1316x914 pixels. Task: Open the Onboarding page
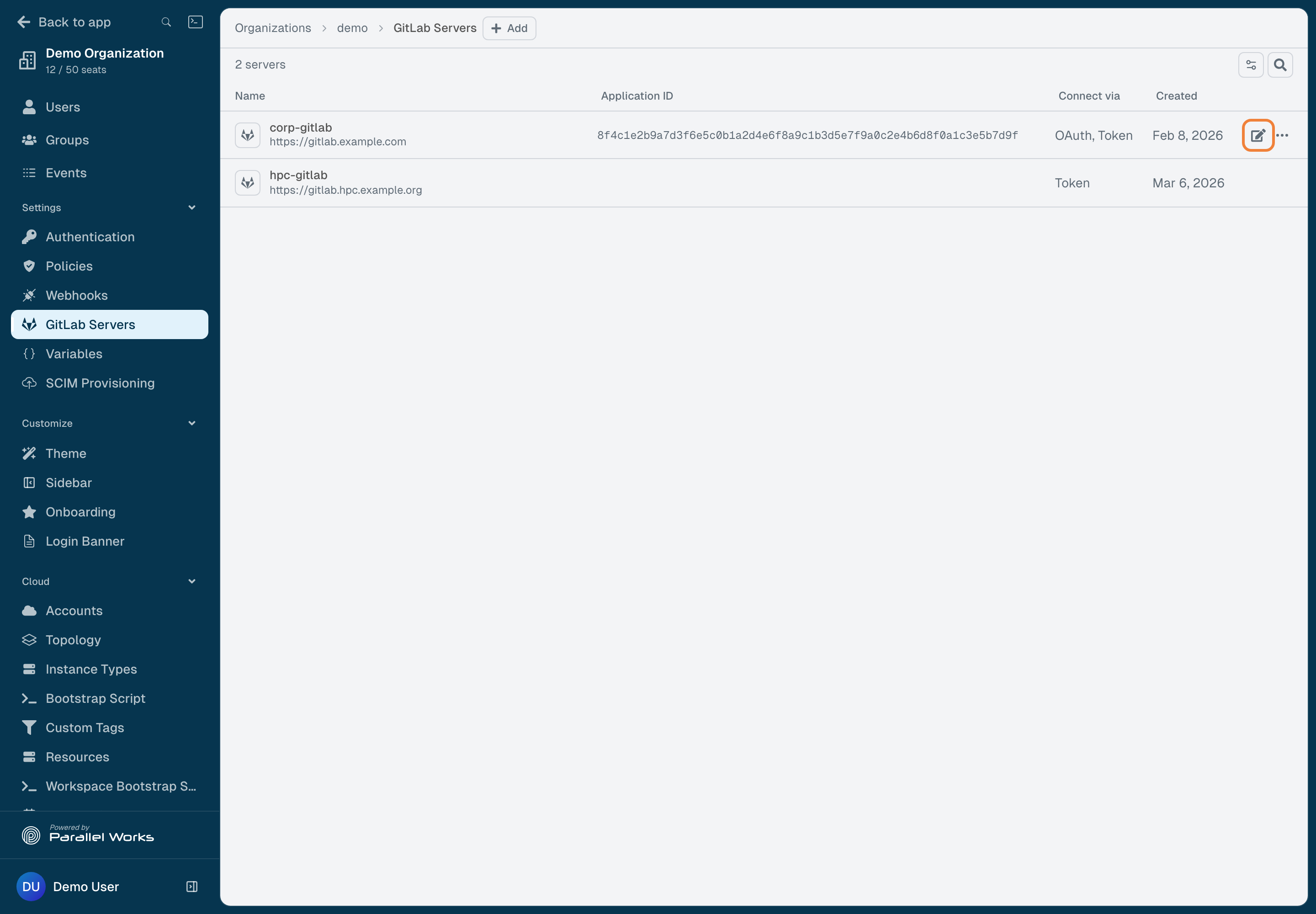coord(109,512)
